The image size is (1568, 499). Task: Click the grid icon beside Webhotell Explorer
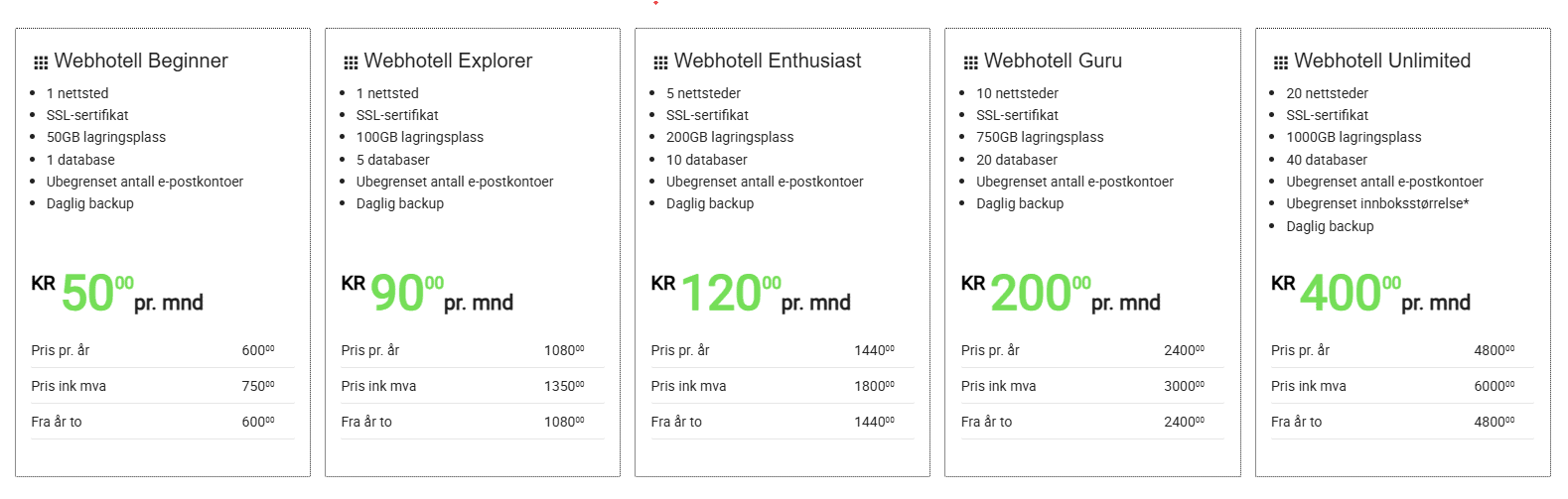point(351,62)
